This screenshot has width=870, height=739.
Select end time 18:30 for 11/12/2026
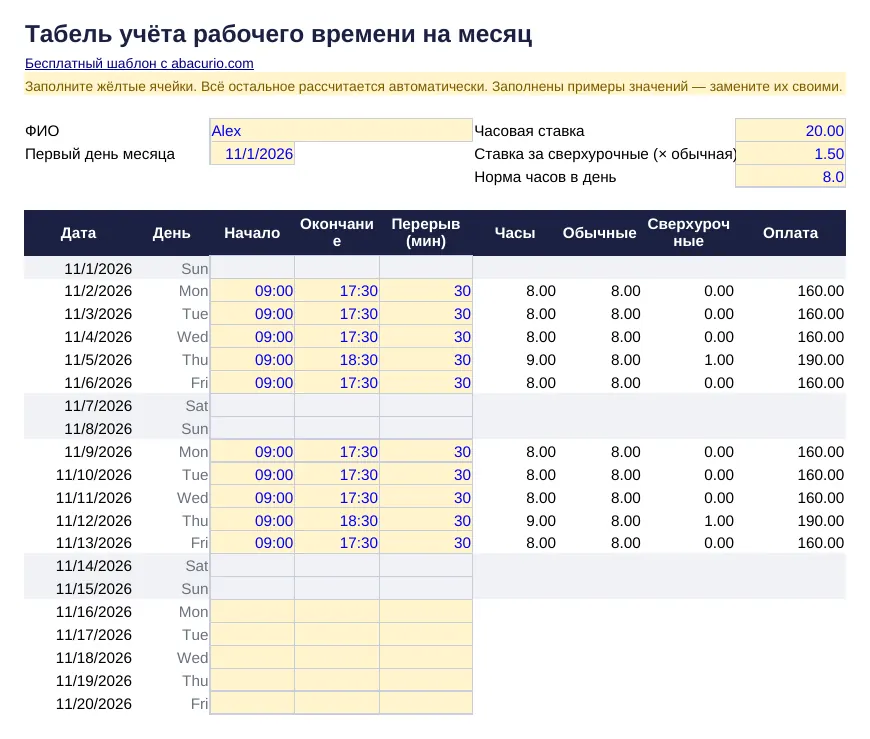[337, 521]
